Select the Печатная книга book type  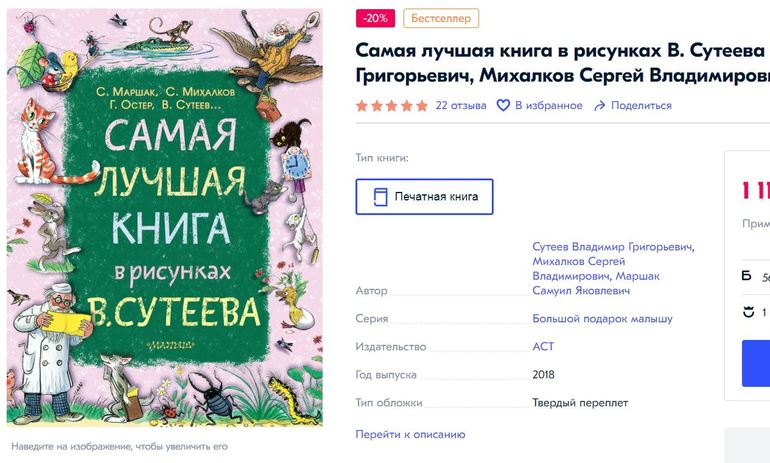pos(424,196)
